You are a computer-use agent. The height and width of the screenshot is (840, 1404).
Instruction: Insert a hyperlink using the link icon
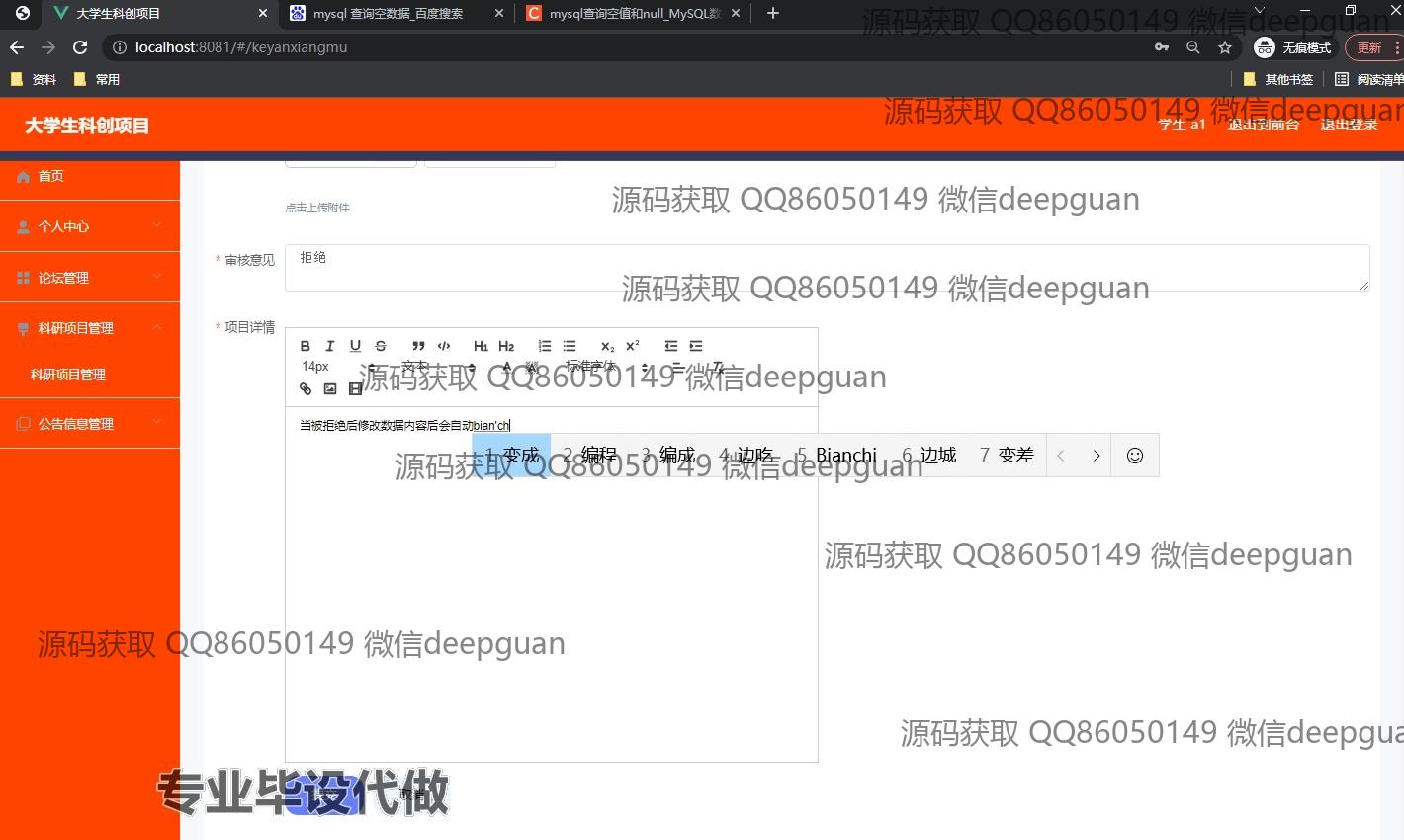coord(306,388)
